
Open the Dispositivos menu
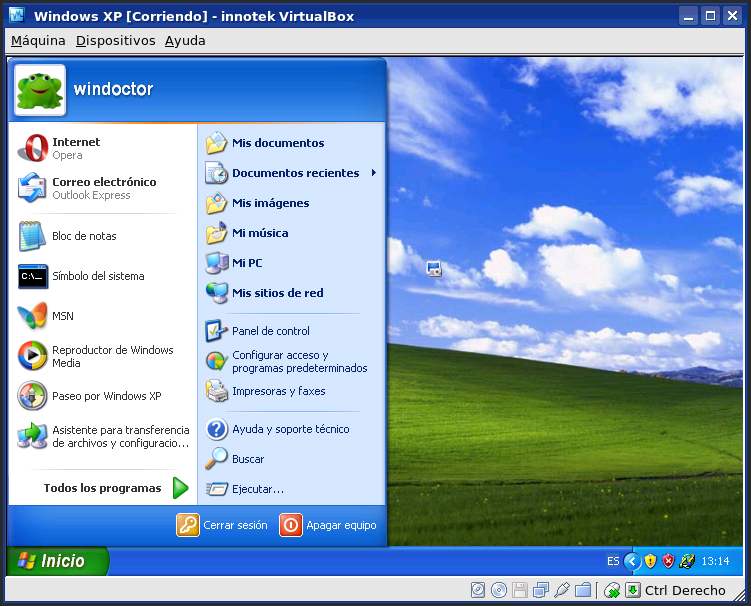[115, 41]
